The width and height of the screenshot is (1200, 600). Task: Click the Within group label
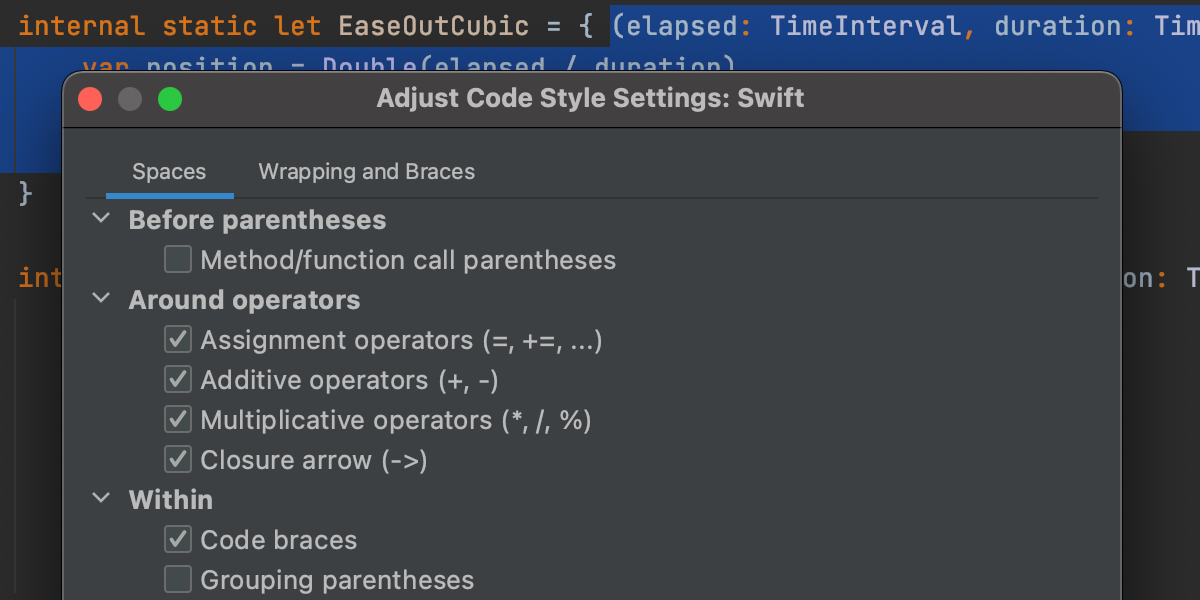click(170, 499)
